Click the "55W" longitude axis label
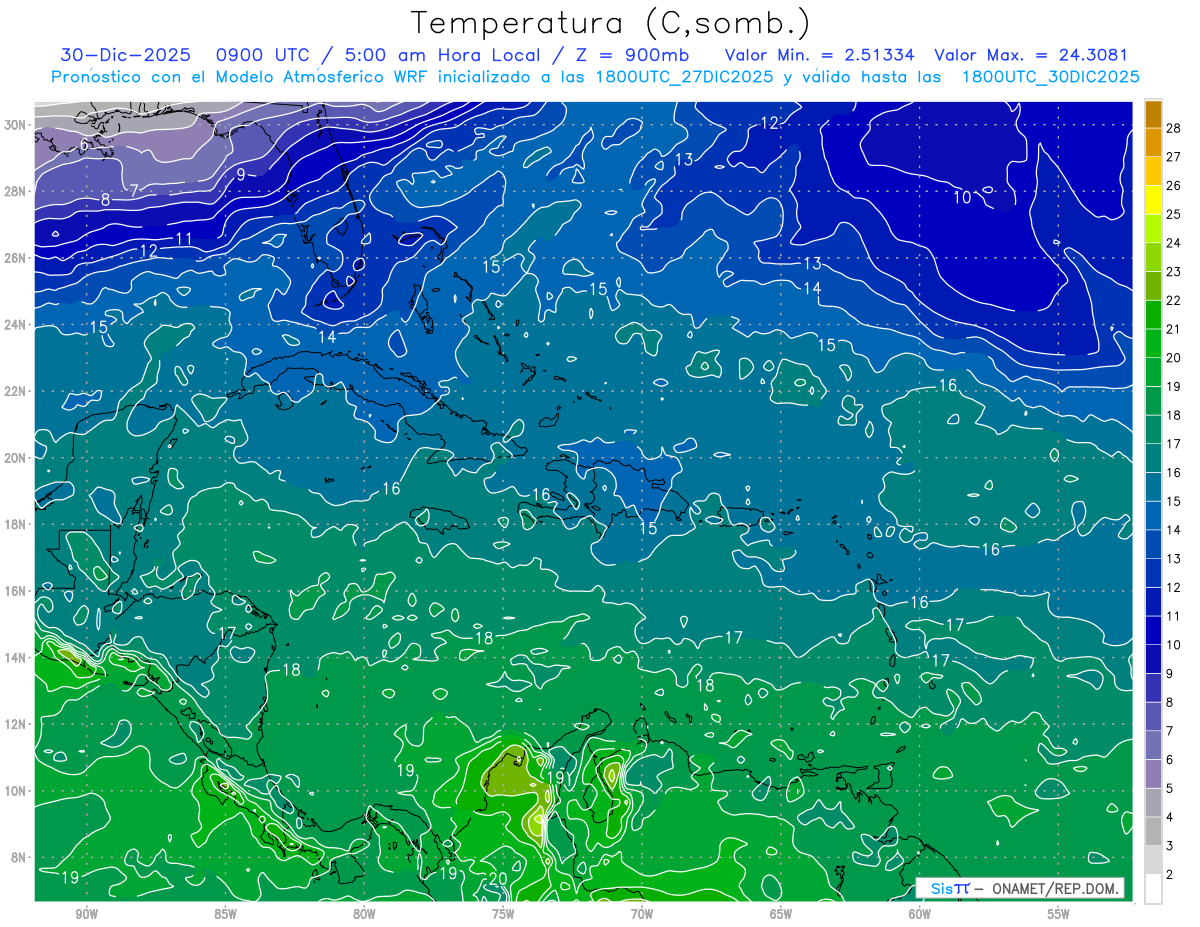Image resolution: width=1200 pixels, height=927 pixels. [x=1059, y=914]
